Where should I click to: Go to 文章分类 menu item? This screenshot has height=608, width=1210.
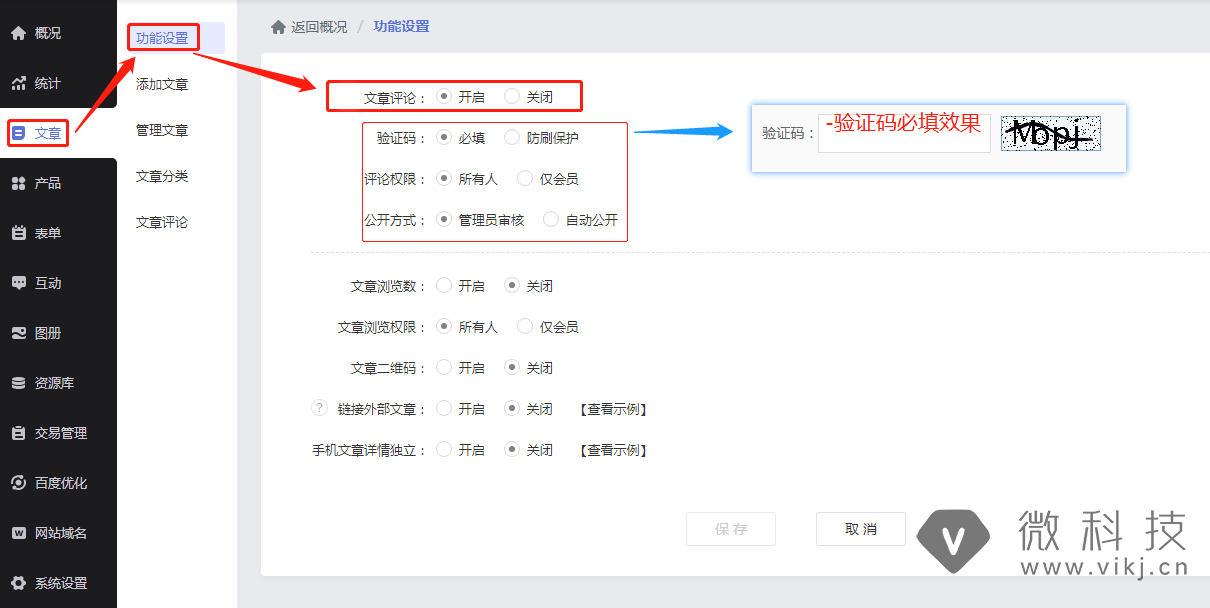[162, 176]
